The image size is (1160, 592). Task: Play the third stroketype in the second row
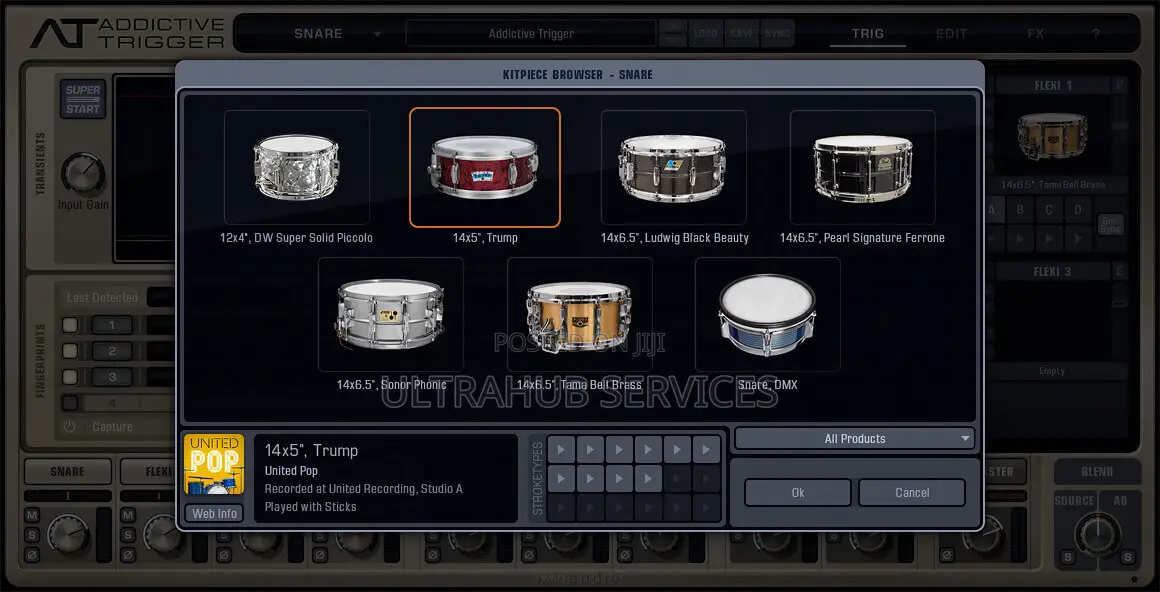click(619, 479)
